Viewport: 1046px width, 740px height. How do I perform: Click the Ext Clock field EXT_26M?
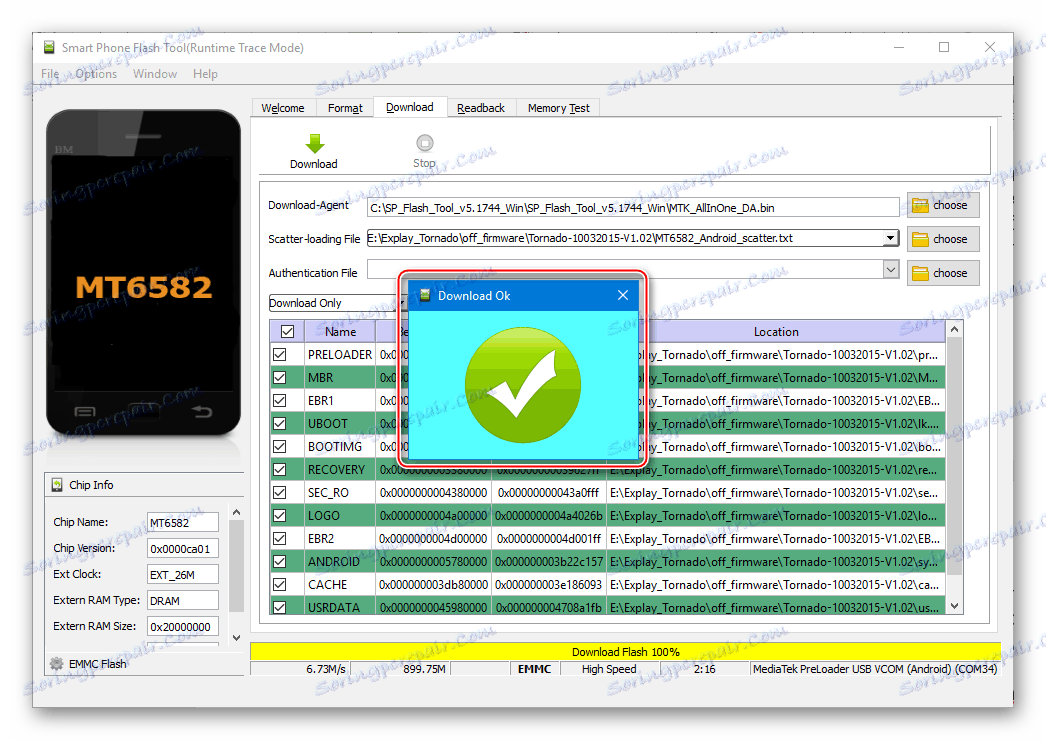[183, 575]
